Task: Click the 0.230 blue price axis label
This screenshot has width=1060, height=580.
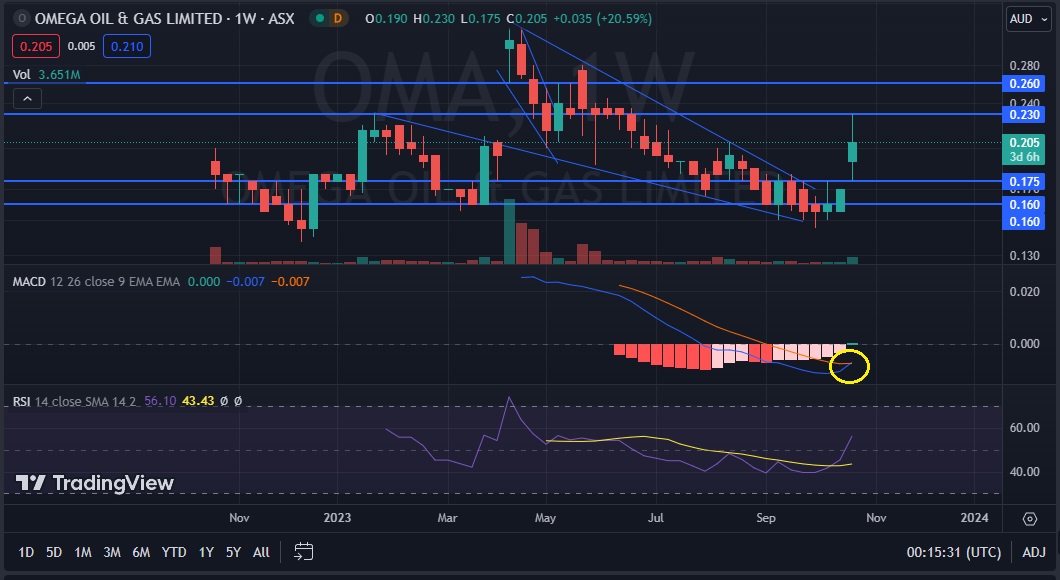Action: (1024, 114)
